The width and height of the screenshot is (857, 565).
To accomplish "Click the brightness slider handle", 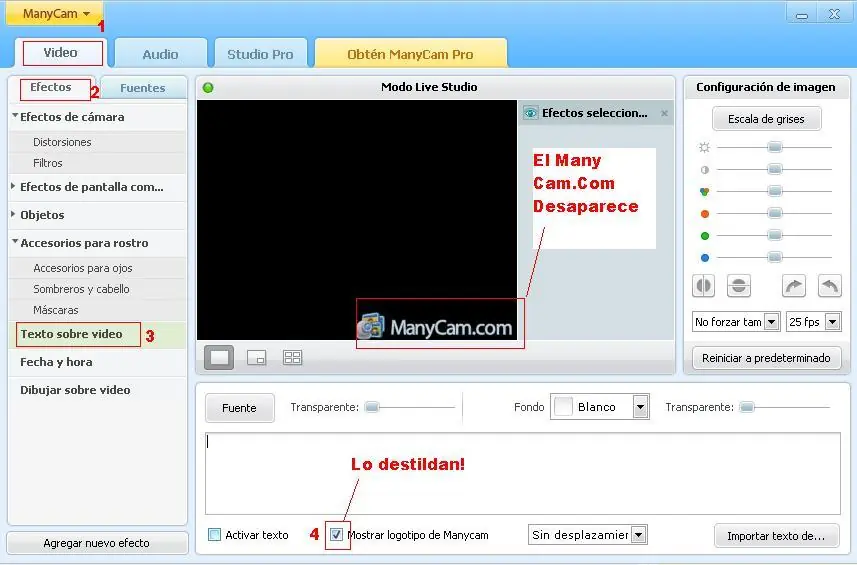I will (x=774, y=147).
